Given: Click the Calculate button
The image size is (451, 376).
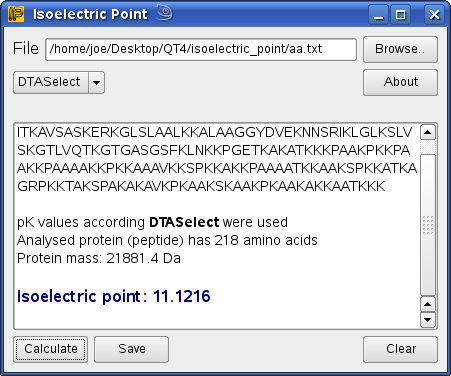Looking at the screenshot, I should tap(51, 349).
